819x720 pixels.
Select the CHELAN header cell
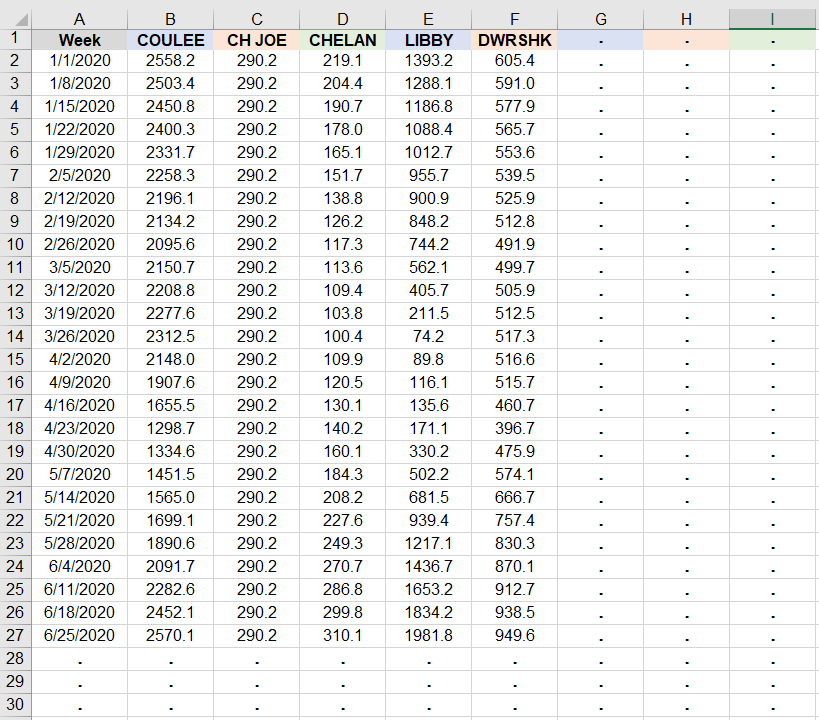(343, 40)
